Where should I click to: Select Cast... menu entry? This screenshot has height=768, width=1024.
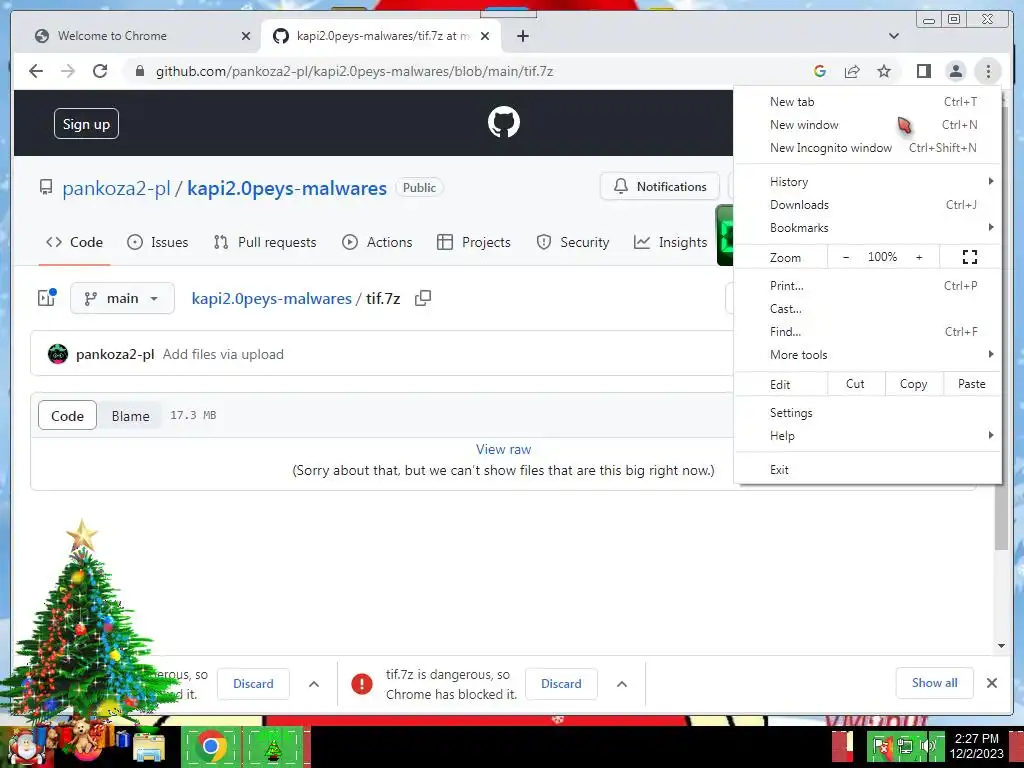tap(867, 309)
